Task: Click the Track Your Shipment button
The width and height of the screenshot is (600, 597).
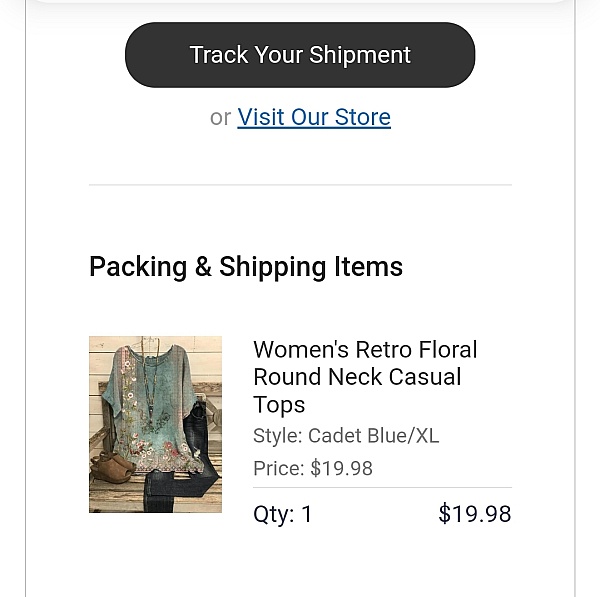Action: point(300,55)
